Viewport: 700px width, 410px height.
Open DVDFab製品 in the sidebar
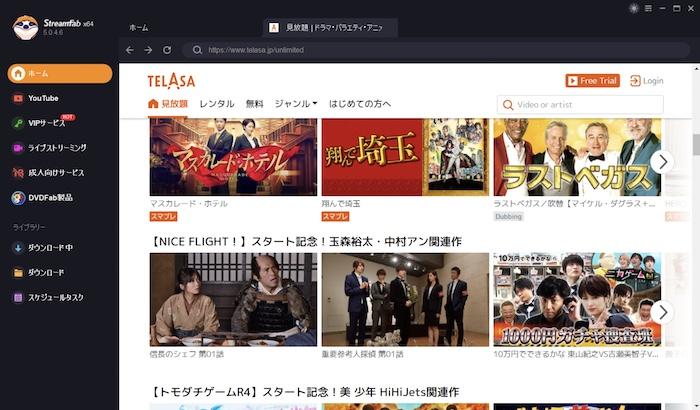click(50, 197)
